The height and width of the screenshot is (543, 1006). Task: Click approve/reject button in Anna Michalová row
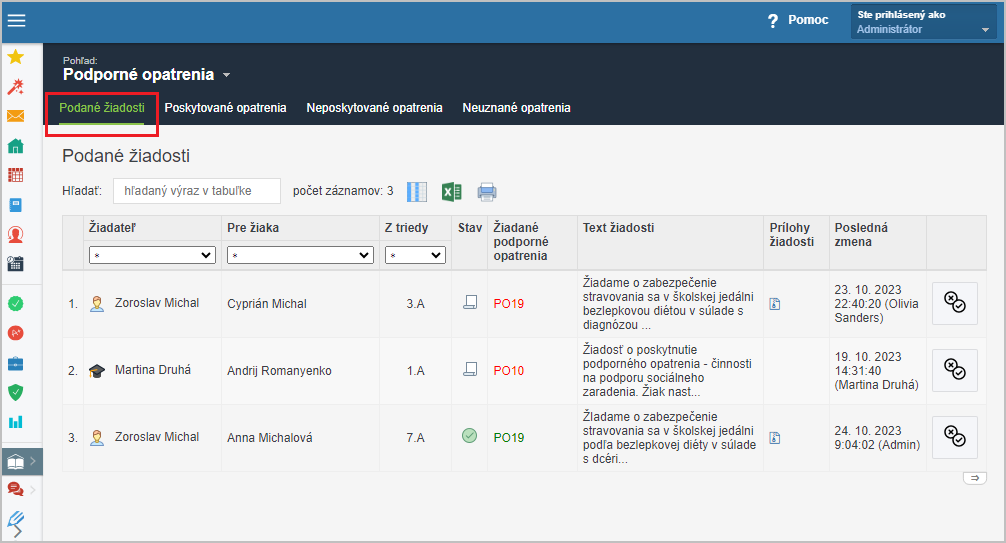point(955,437)
